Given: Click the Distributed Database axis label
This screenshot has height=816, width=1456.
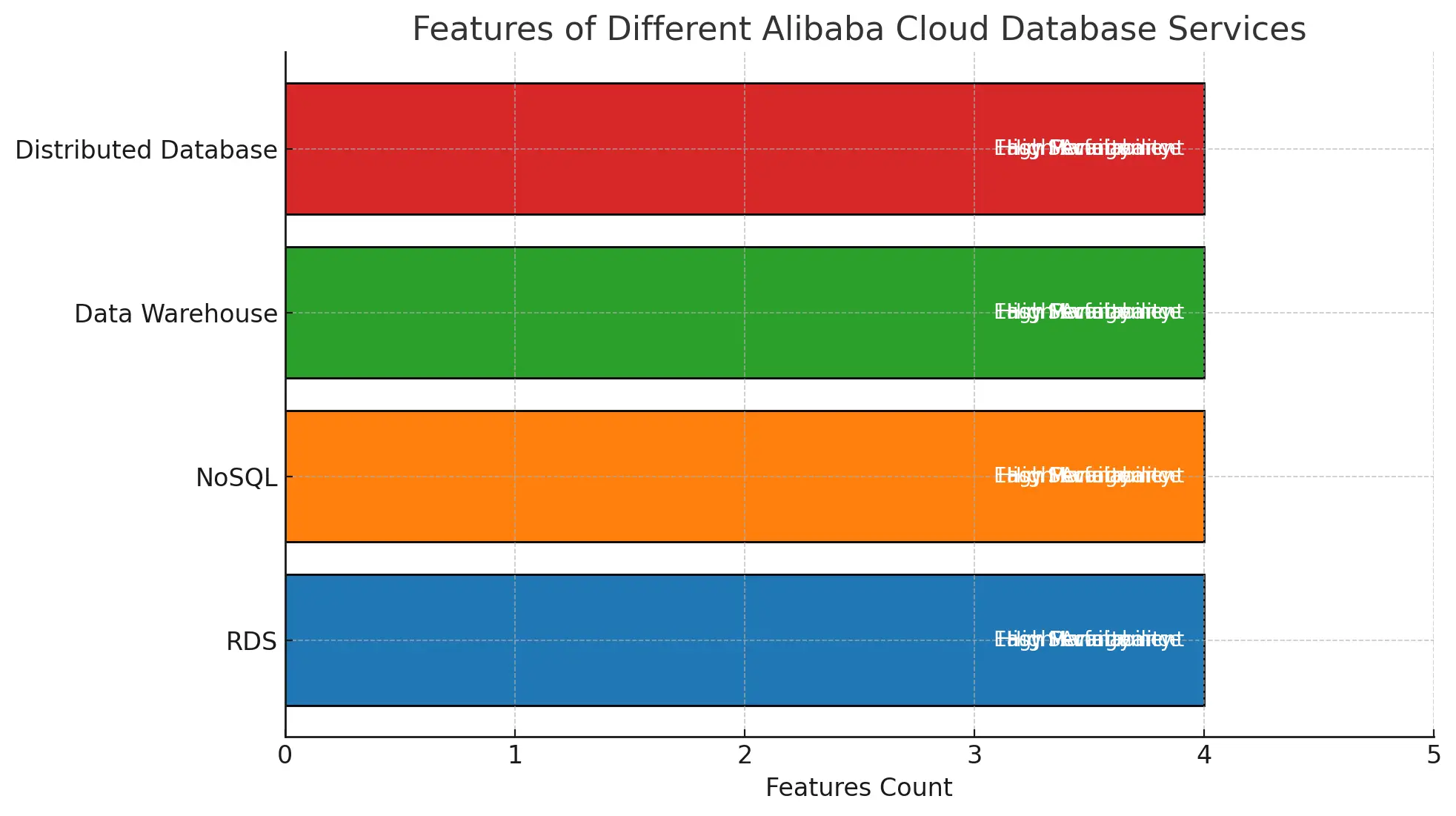Looking at the screenshot, I should coord(146,150).
